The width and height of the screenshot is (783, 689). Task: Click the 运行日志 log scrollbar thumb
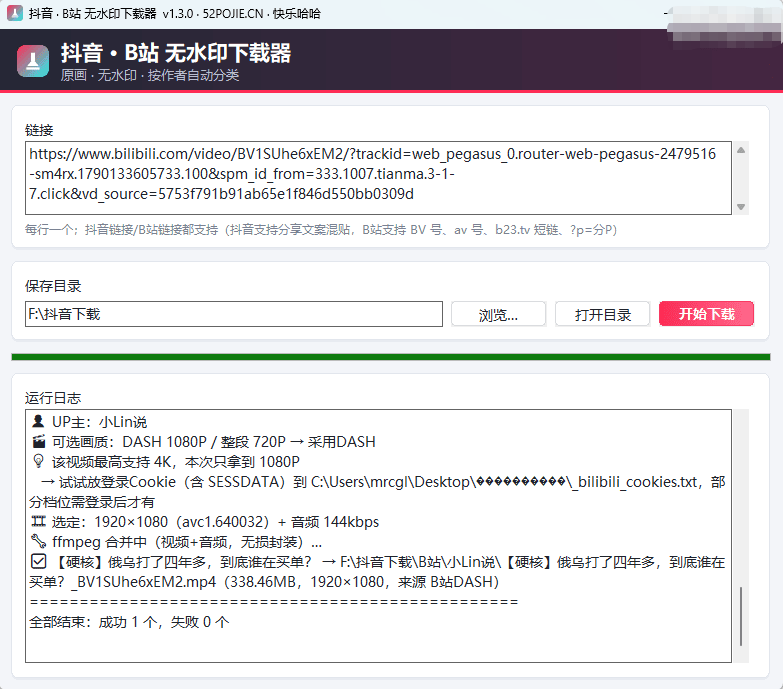pyautogui.click(x=741, y=616)
